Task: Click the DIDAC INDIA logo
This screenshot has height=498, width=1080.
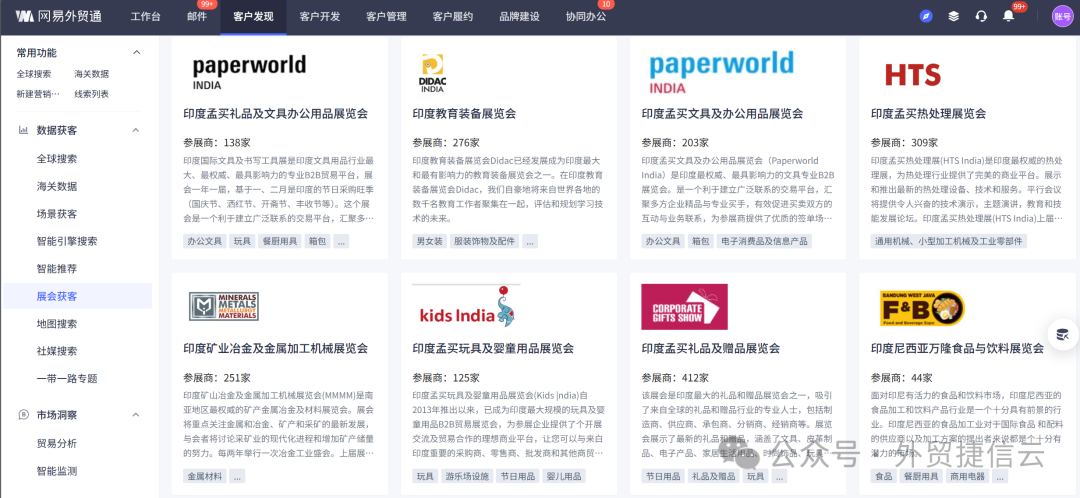Action: tap(433, 74)
